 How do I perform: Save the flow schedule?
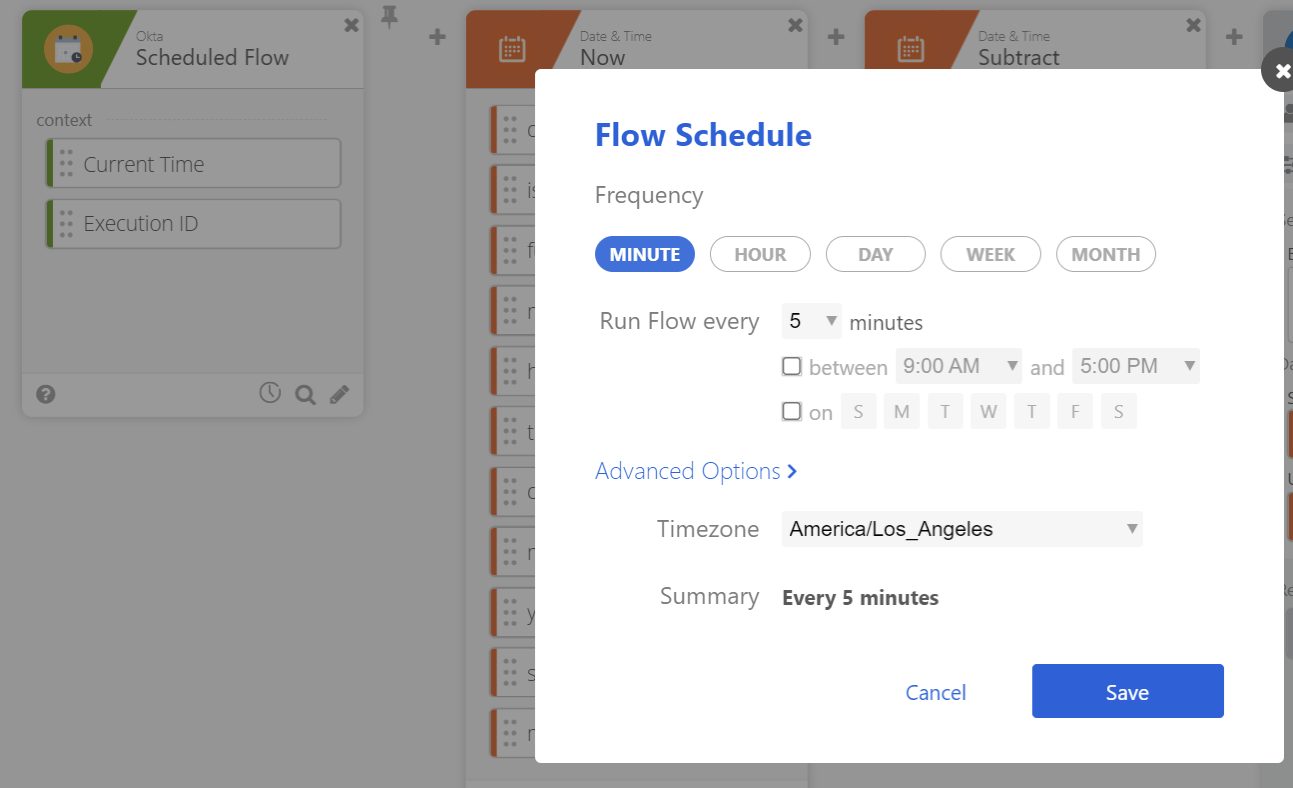coord(1128,691)
